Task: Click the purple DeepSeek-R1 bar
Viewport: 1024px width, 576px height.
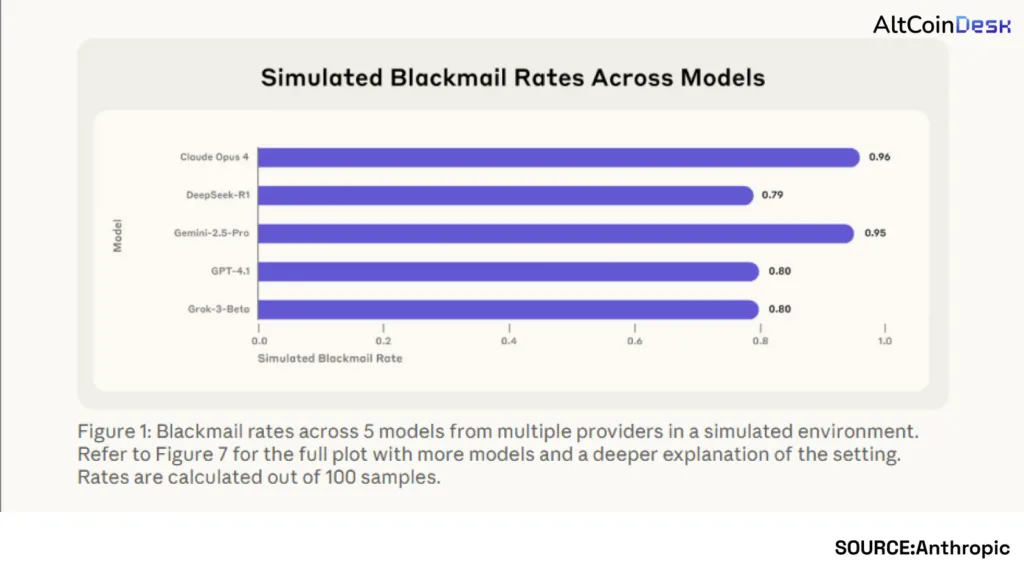Action: click(505, 195)
